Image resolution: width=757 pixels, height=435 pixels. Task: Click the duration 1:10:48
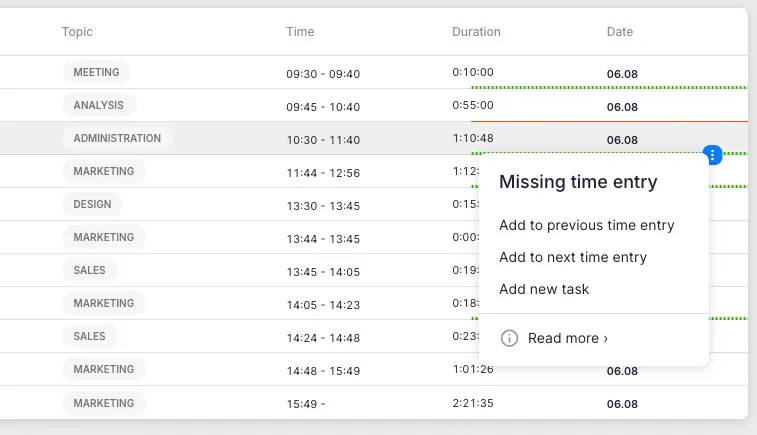[x=473, y=138]
